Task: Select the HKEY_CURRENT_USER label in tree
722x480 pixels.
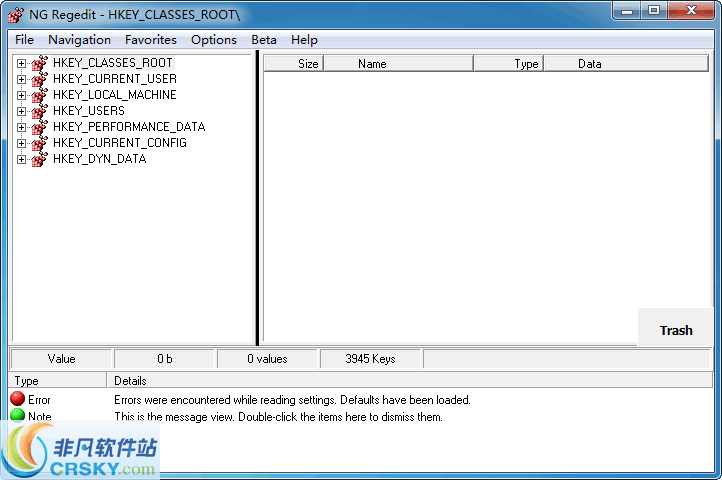Action: 115,79
